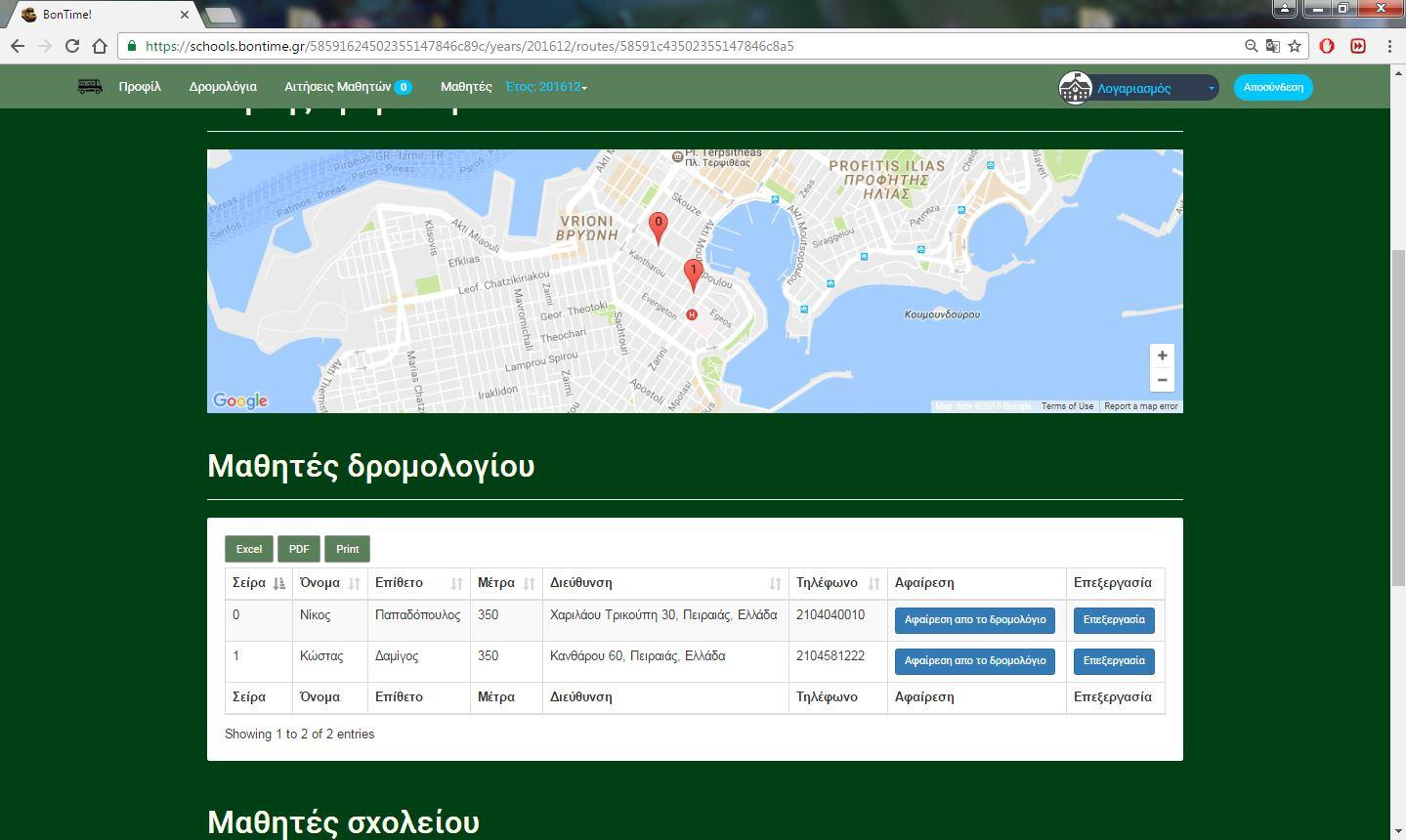
Task: Click the Google logo on map
Action: pyautogui.click(x=240, y=400)
